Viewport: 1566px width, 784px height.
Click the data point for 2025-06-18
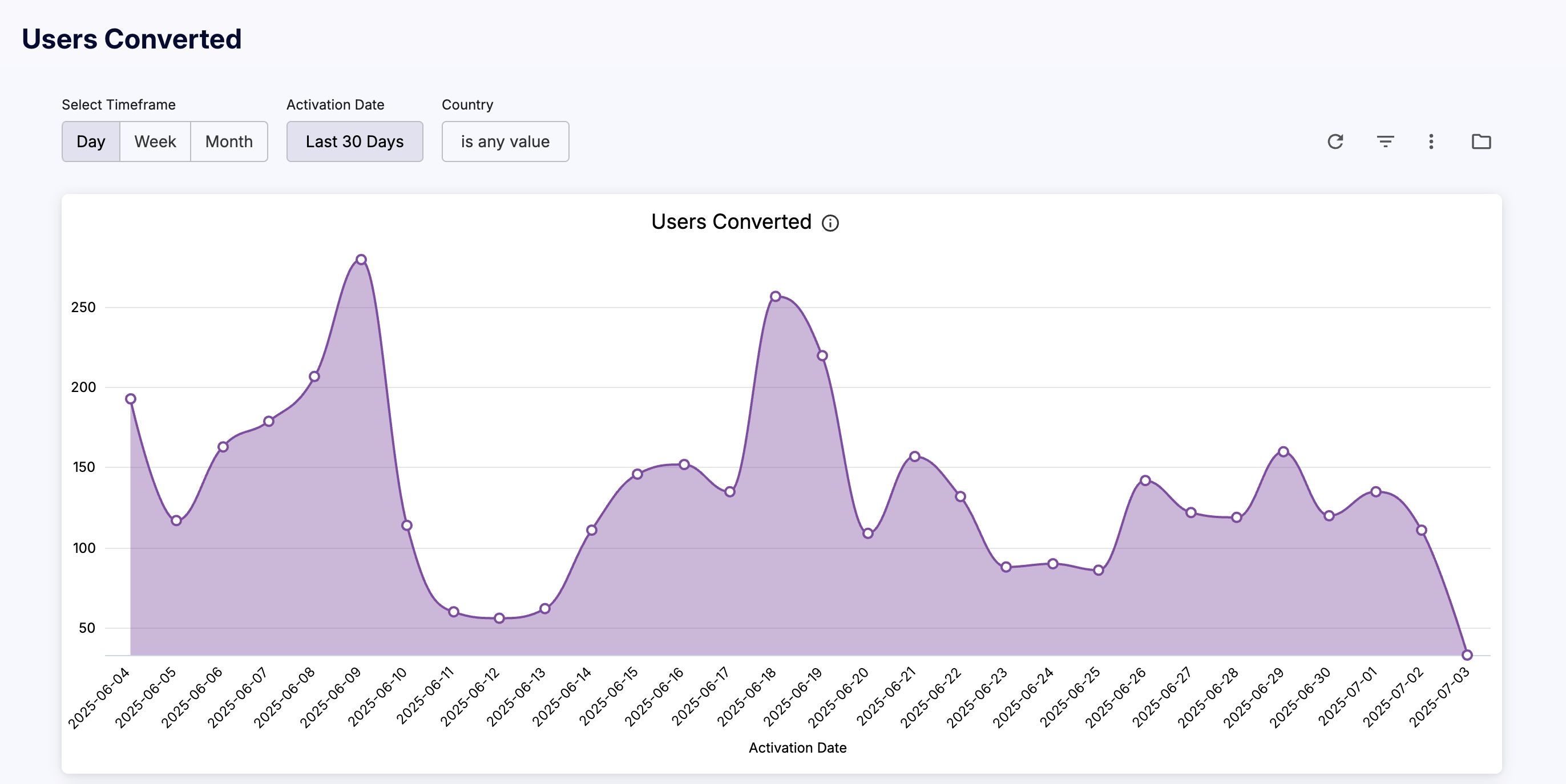[x=775, y=297]
